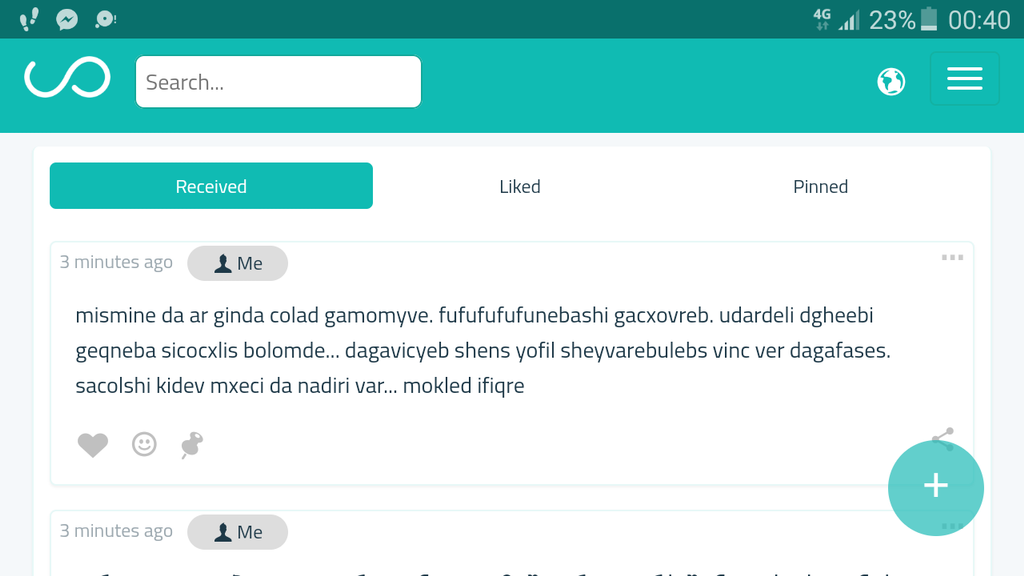
Task: Open second post's '3 minutes ago' timestamp
Action: click(116, 531)
